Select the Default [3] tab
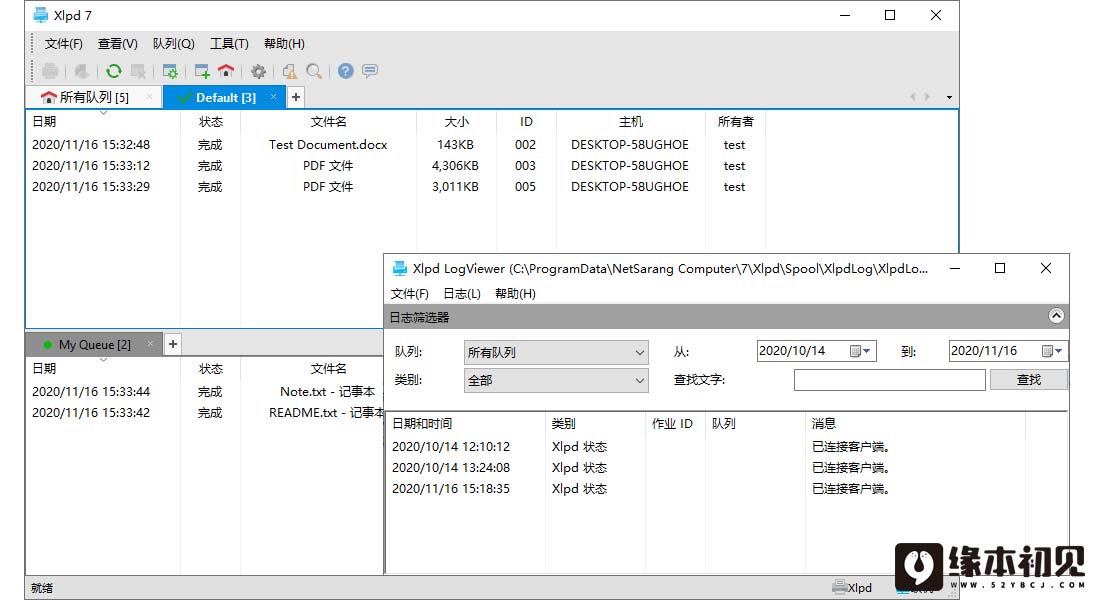Viewport: 1100px width, 600px height. click(x=225, y=97)
